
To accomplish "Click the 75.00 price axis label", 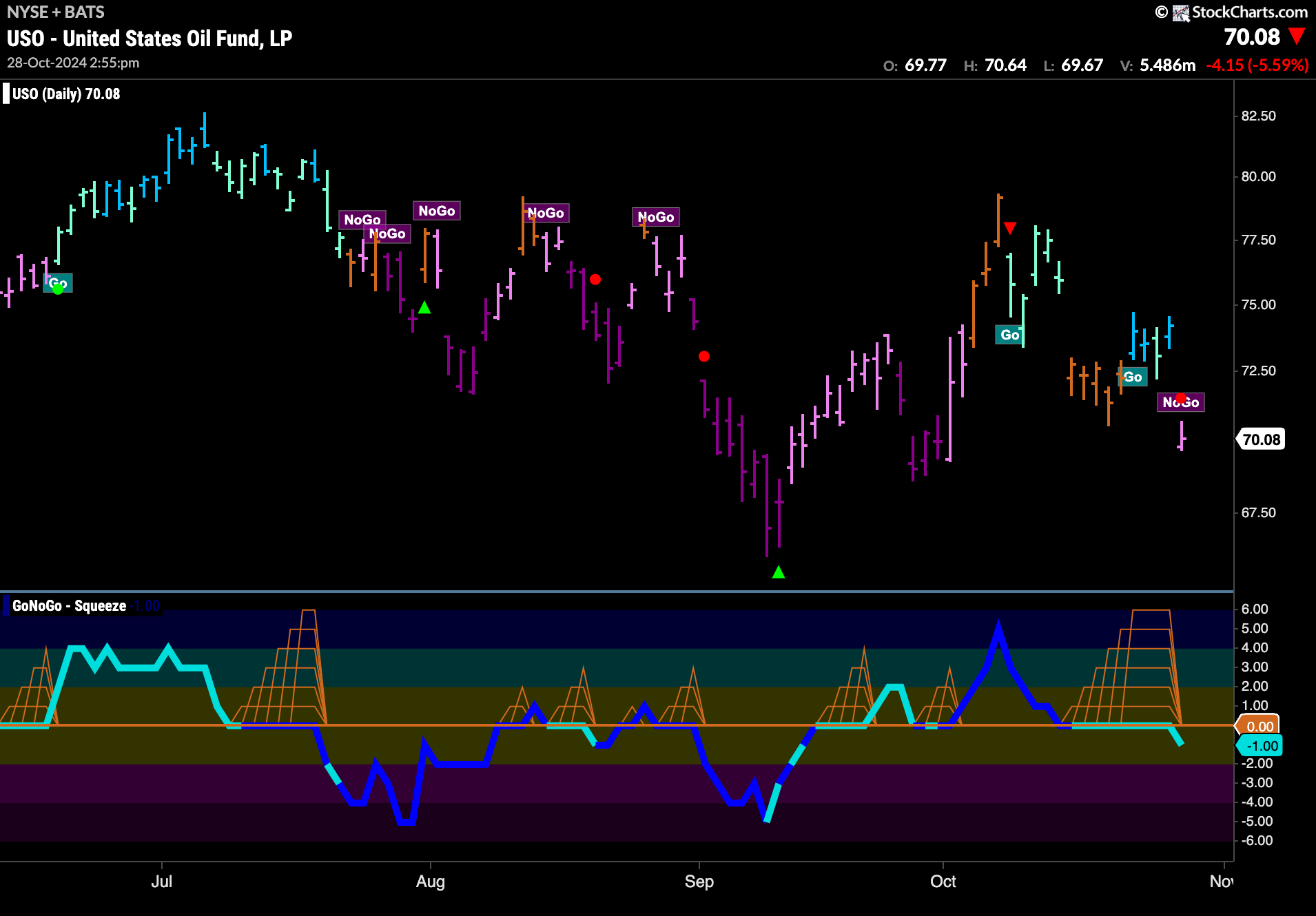I will (1258, 304).
